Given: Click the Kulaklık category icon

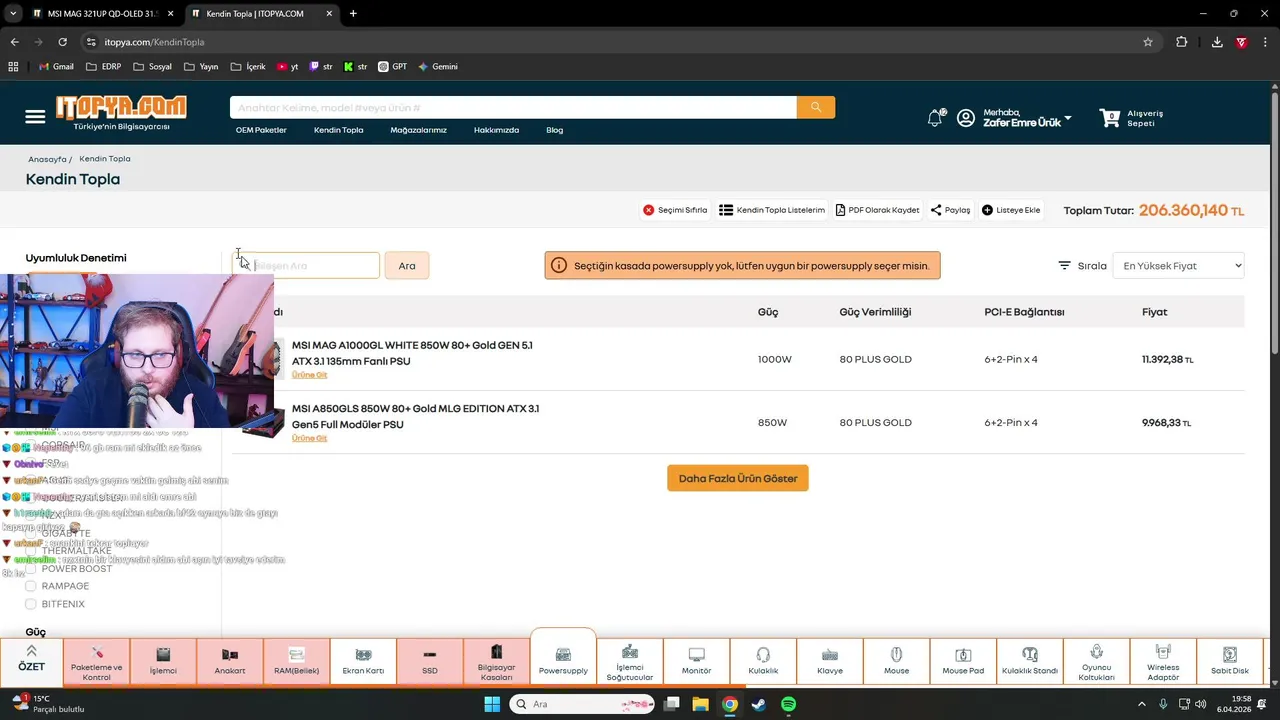Looking at the screenshot, I should tap(763, 654).
